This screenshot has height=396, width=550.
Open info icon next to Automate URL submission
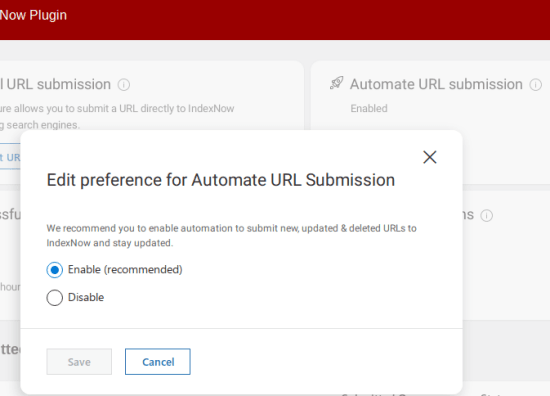click(536, 85)
